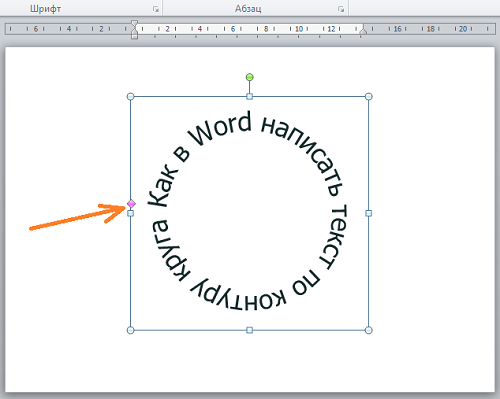500x399 pixels.
Task: Click the 10 mark on horizontal ruler
Action: point(299,29)
